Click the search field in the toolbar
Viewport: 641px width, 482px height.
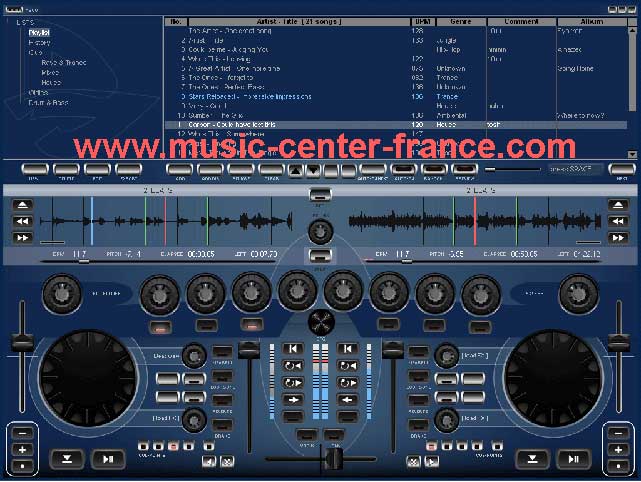576,169
